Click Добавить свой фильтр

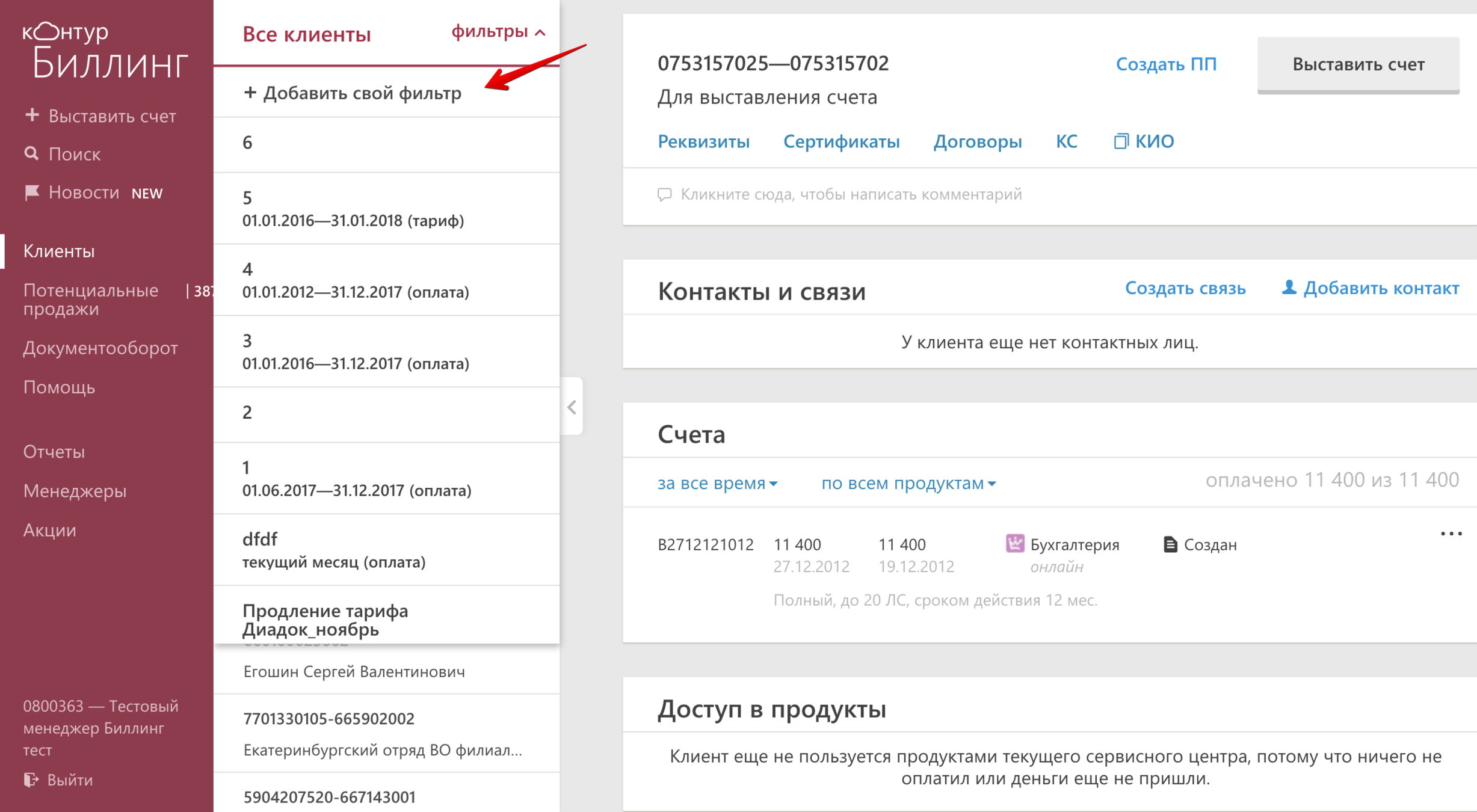click(x=353, y=93)
